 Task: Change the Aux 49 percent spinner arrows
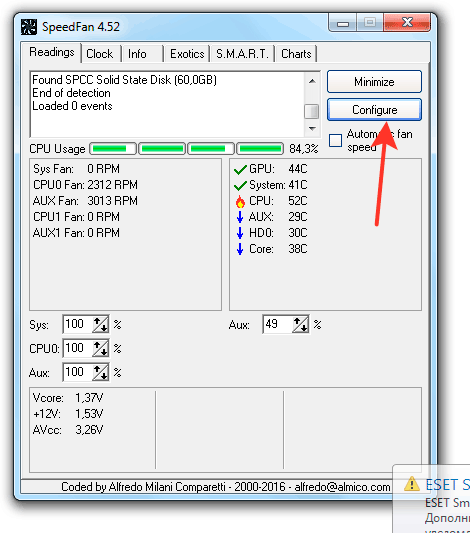pos(301,324)
